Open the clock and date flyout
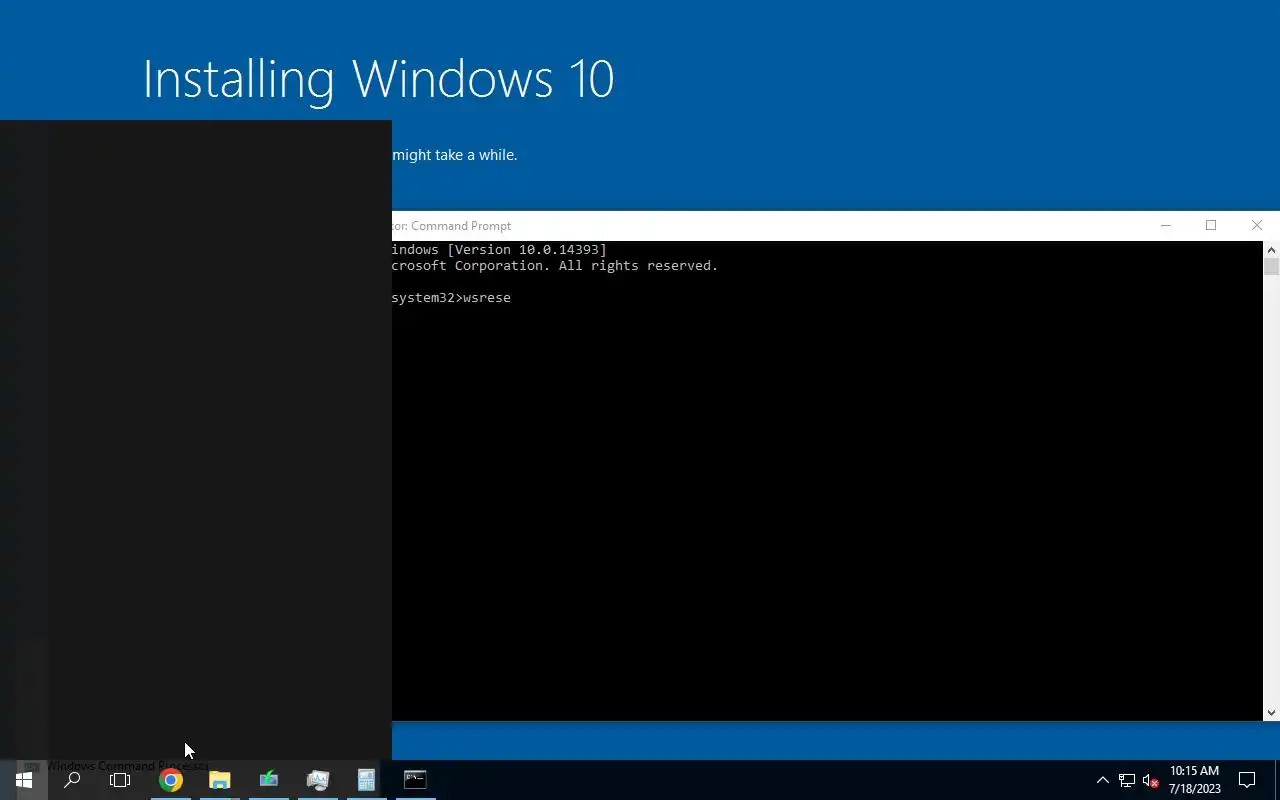Screen dimensions: 1280x800 1194,780
